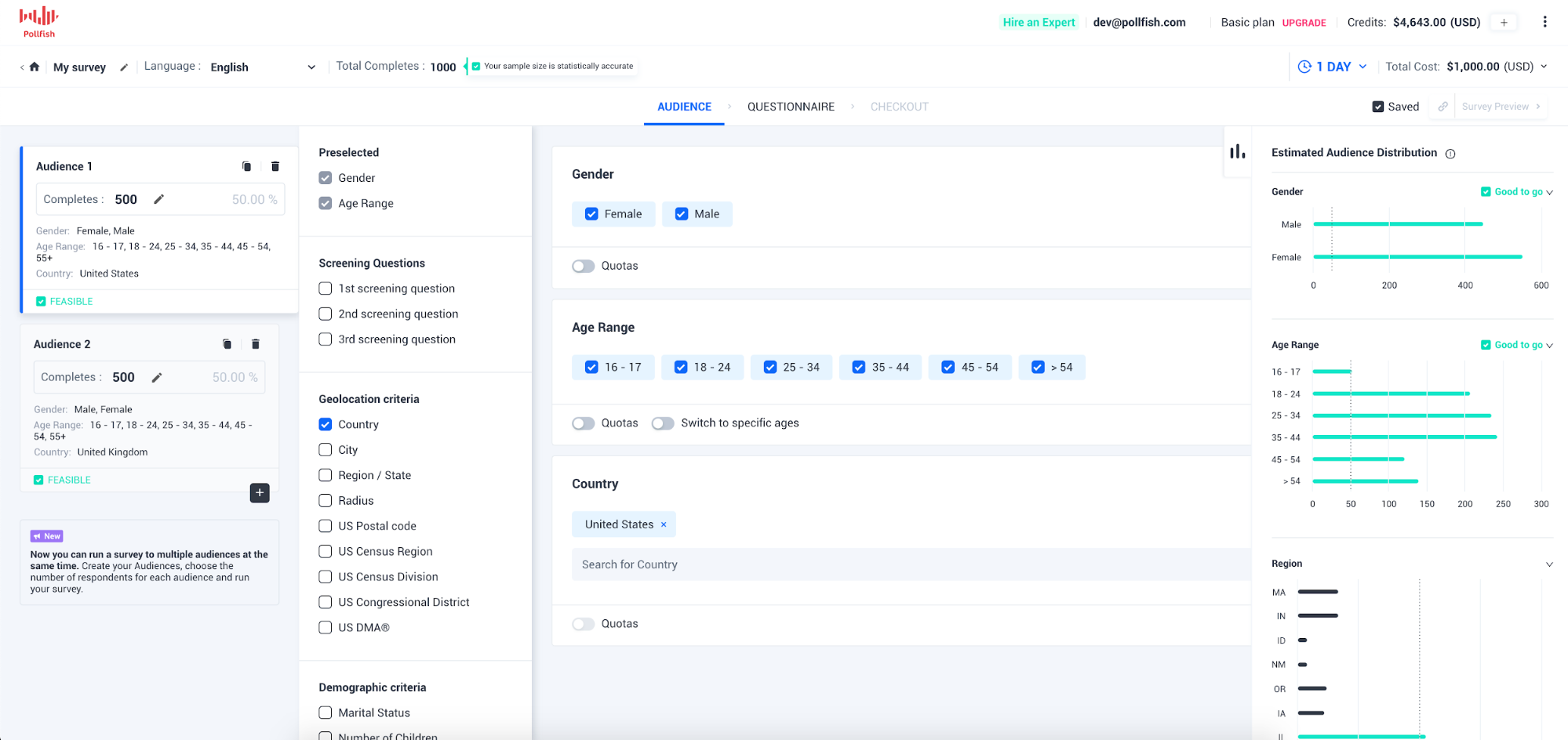Delete Audience 1 with trash icon

[x=275, y=166]
